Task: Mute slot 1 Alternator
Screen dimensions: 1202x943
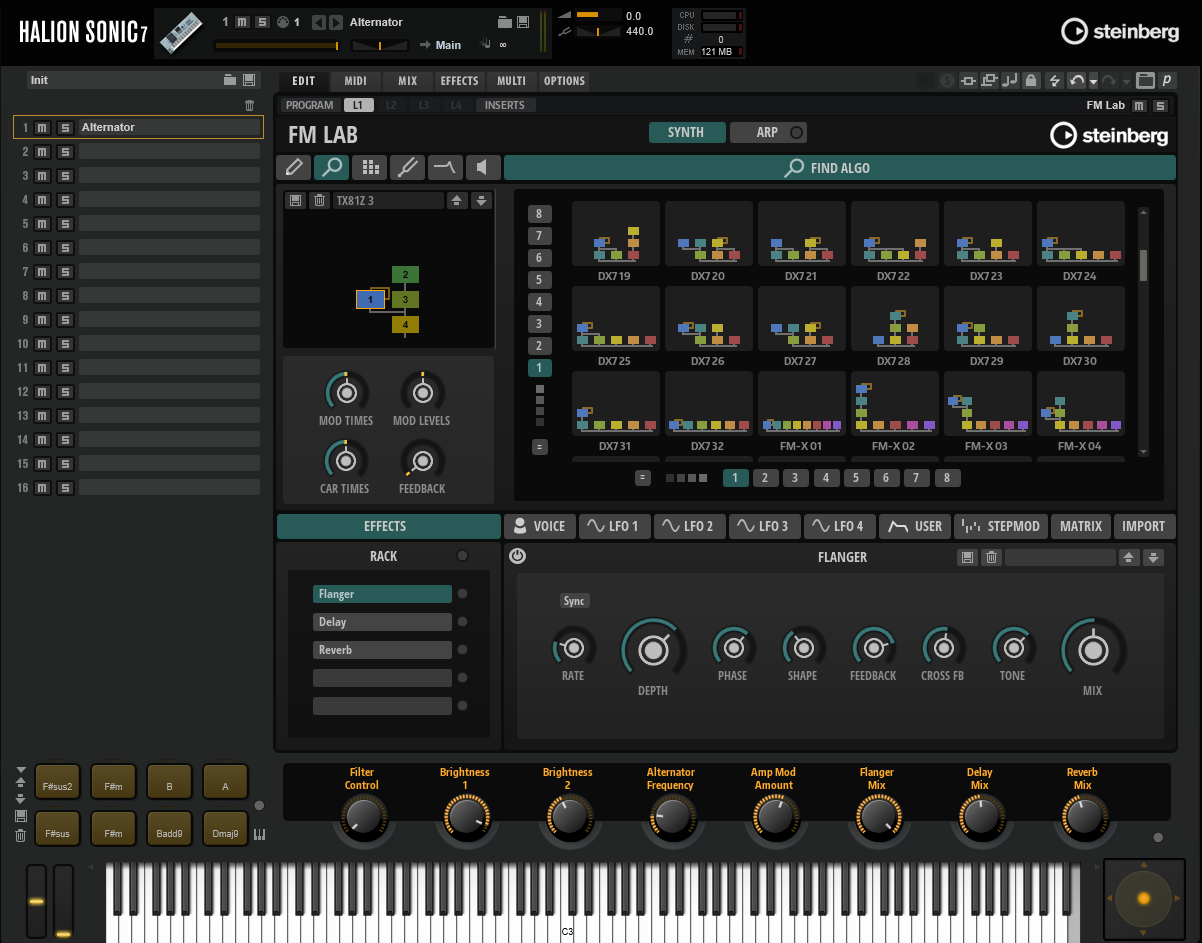Action: (x=42, y=128)
